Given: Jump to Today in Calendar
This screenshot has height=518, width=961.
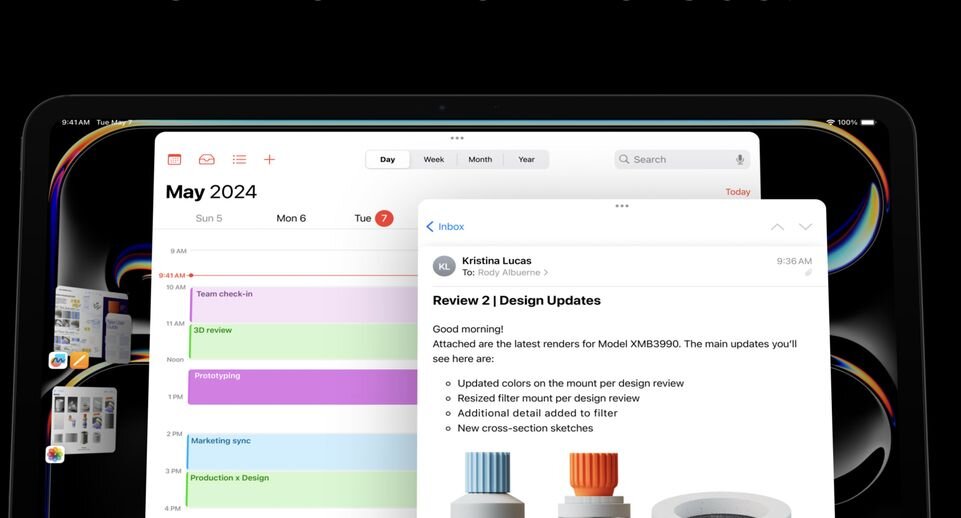Looking at the screenshot, I should point(737,192).
